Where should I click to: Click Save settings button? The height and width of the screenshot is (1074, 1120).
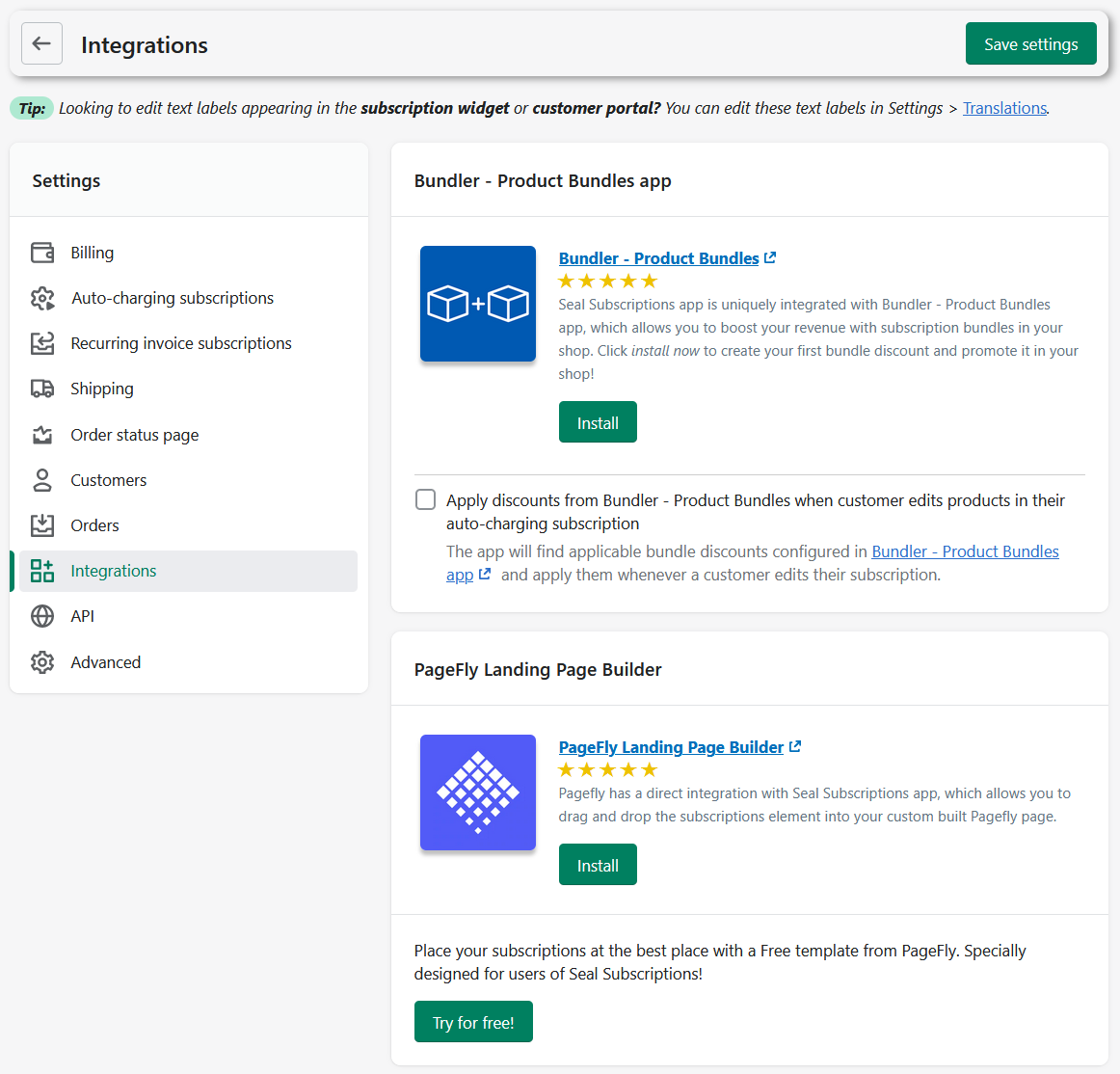[1030, 43]
